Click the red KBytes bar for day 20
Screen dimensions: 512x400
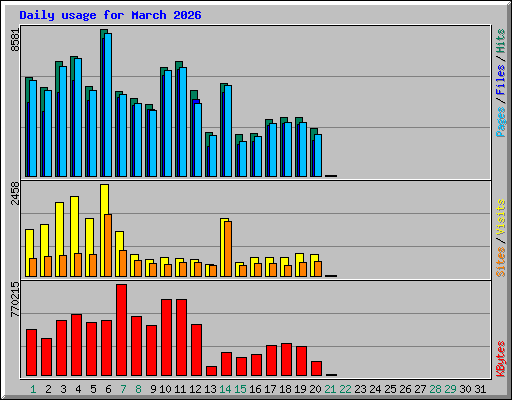[316, 368]
